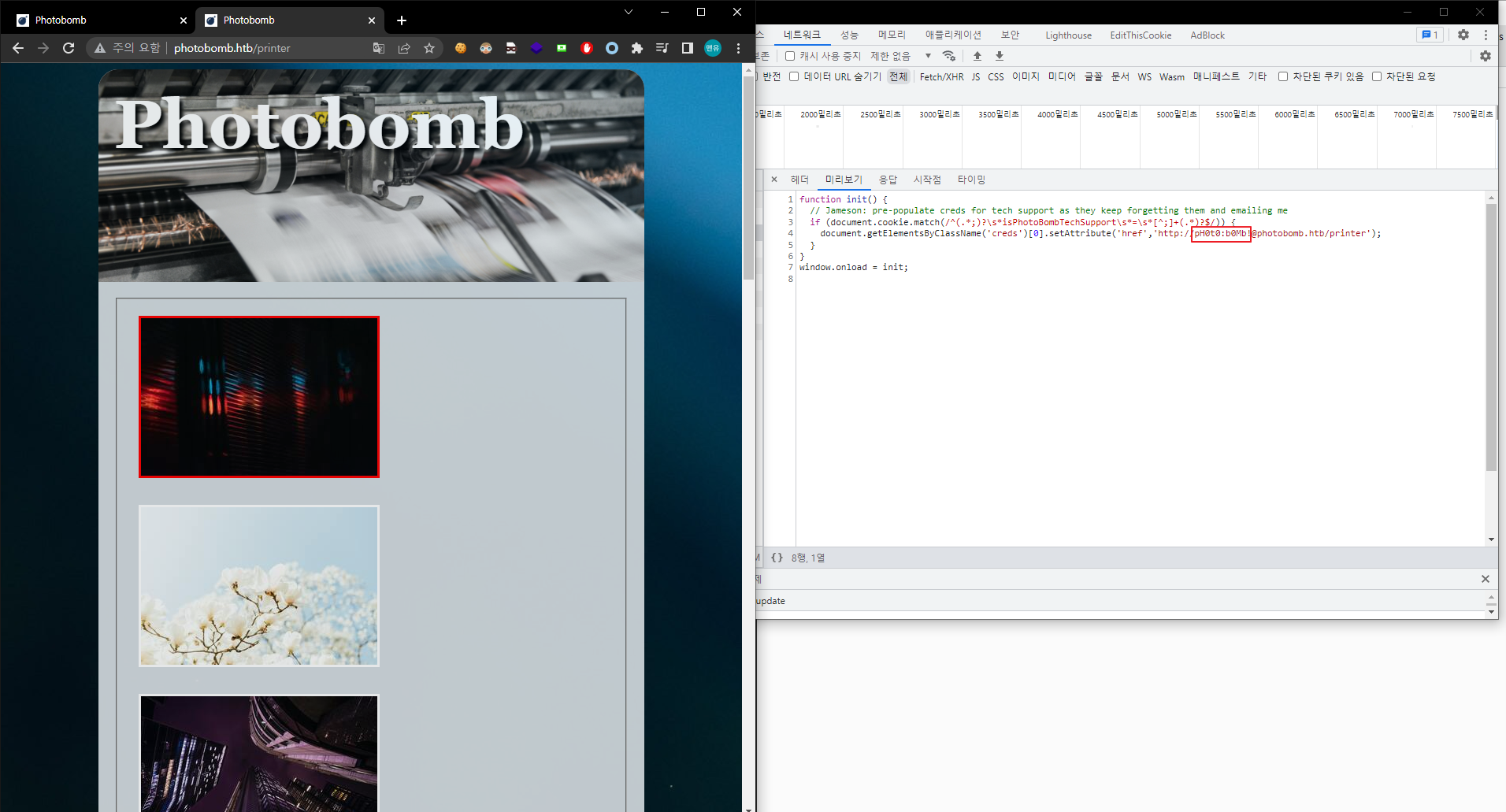This screenshot has height=812, width=1506.
Task: Select the 네트워크 network tab
Action: tap(802, 35)
